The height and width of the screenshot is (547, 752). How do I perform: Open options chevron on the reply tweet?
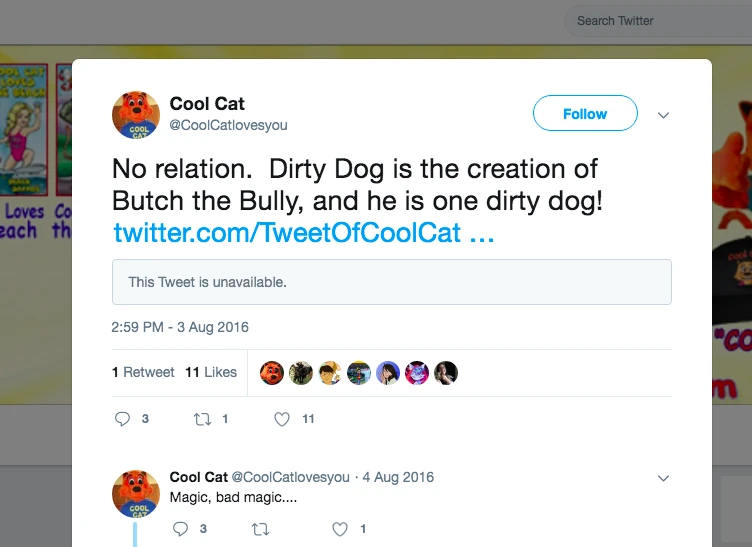coord(663,478)
